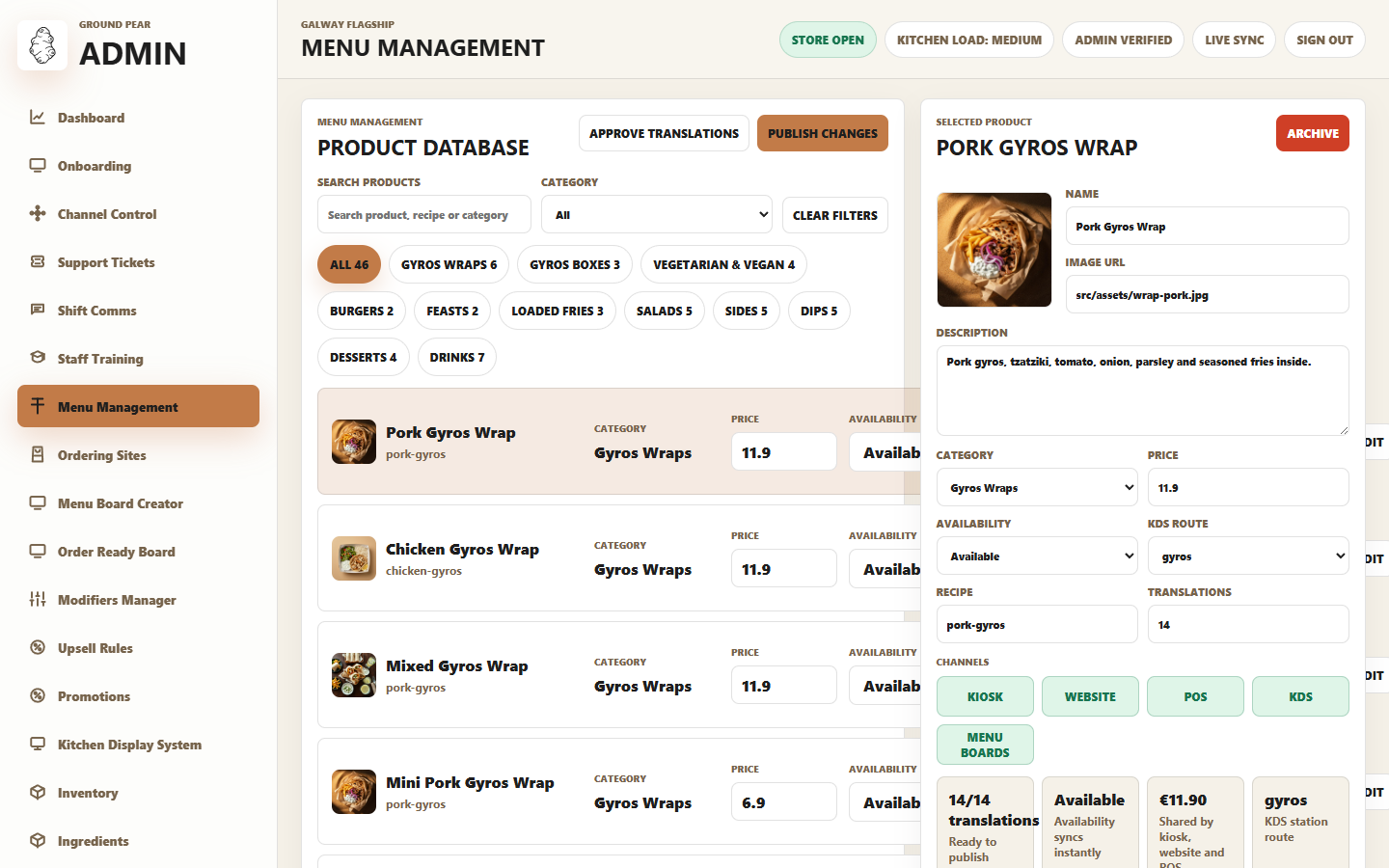Filter by Burgers 2 chip
The height and width of the screenshot is (868, 1389).
[x=362, y=311]
